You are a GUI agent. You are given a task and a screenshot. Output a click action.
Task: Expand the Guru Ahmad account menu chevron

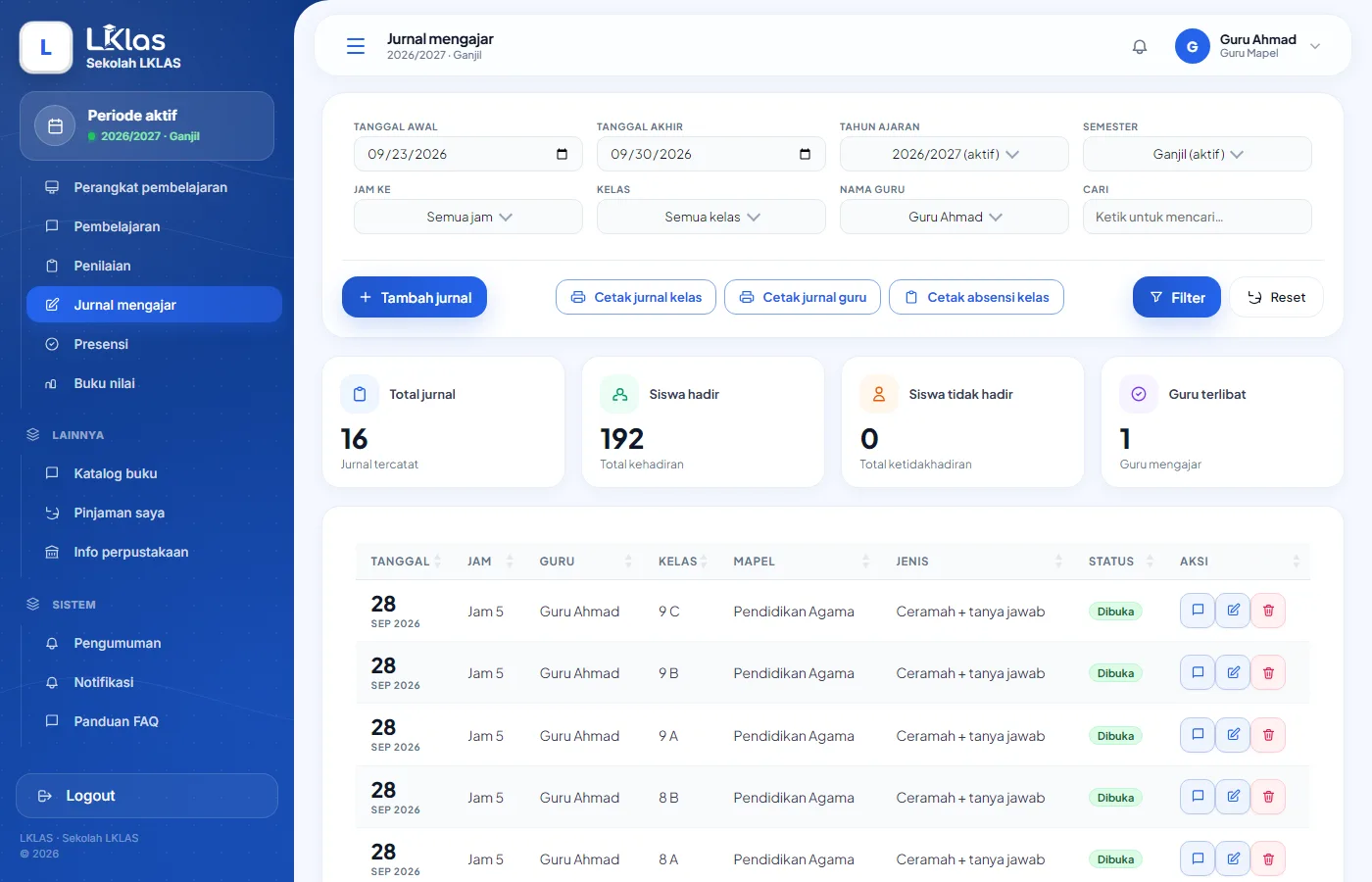coord(1315,46)
